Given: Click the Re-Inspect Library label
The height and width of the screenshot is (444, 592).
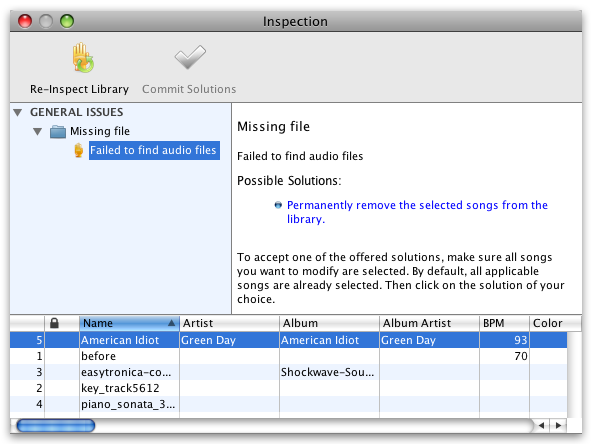Looking at the screenshot, I should point(79,89).
